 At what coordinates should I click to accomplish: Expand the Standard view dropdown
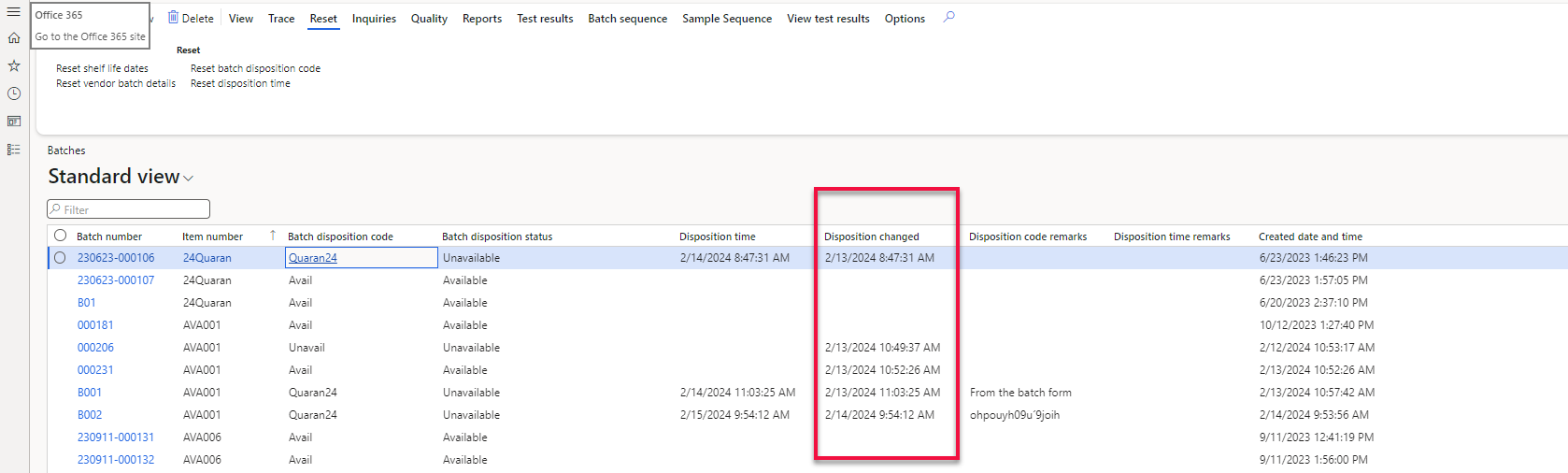189,179
